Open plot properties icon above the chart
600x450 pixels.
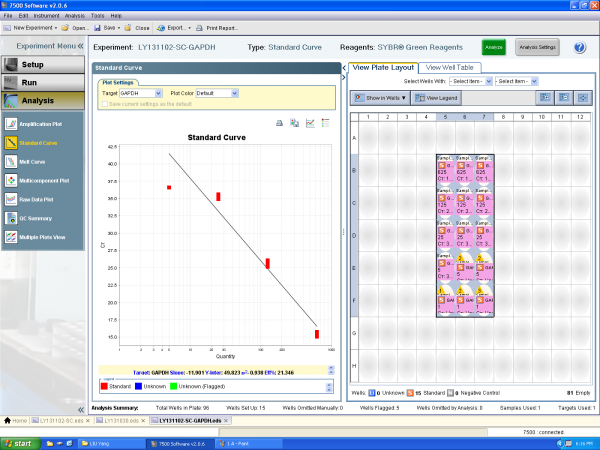[x=310, y=123]
